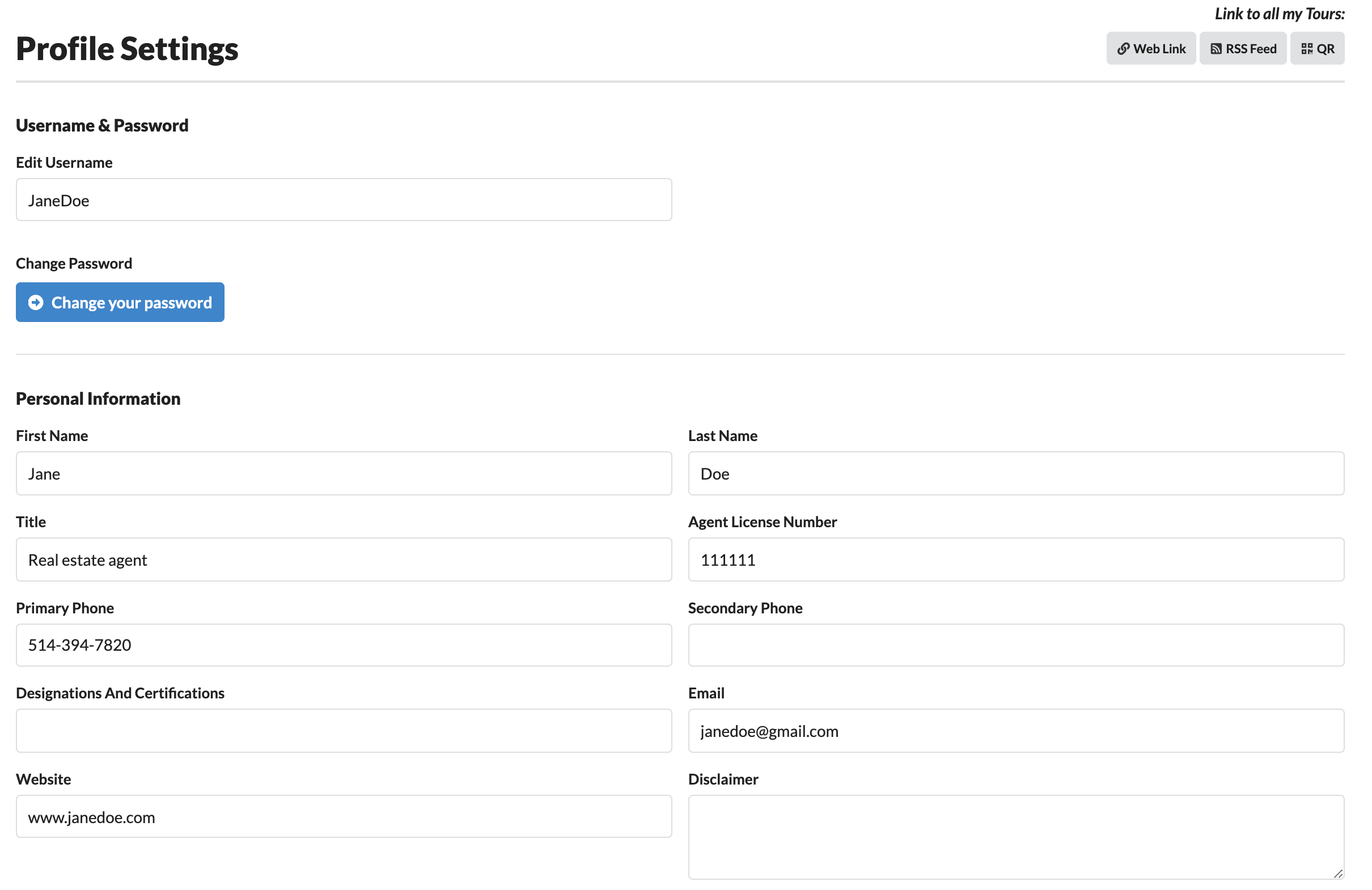This screenshot has height=890, width=1372.
Task: Grab the Disclaimer textarea resize handle
Action: (x=1338, y=874)
